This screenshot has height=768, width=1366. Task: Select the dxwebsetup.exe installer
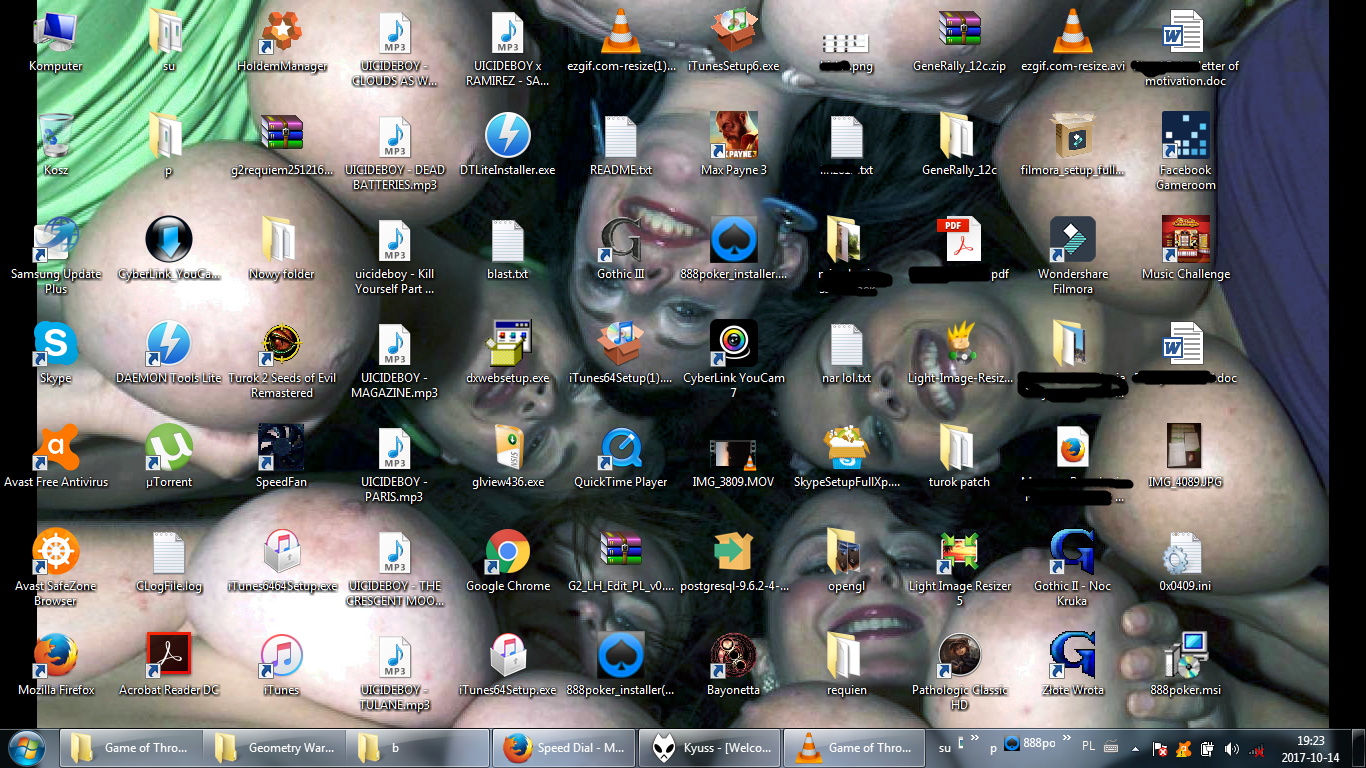(x=508, y=353)
